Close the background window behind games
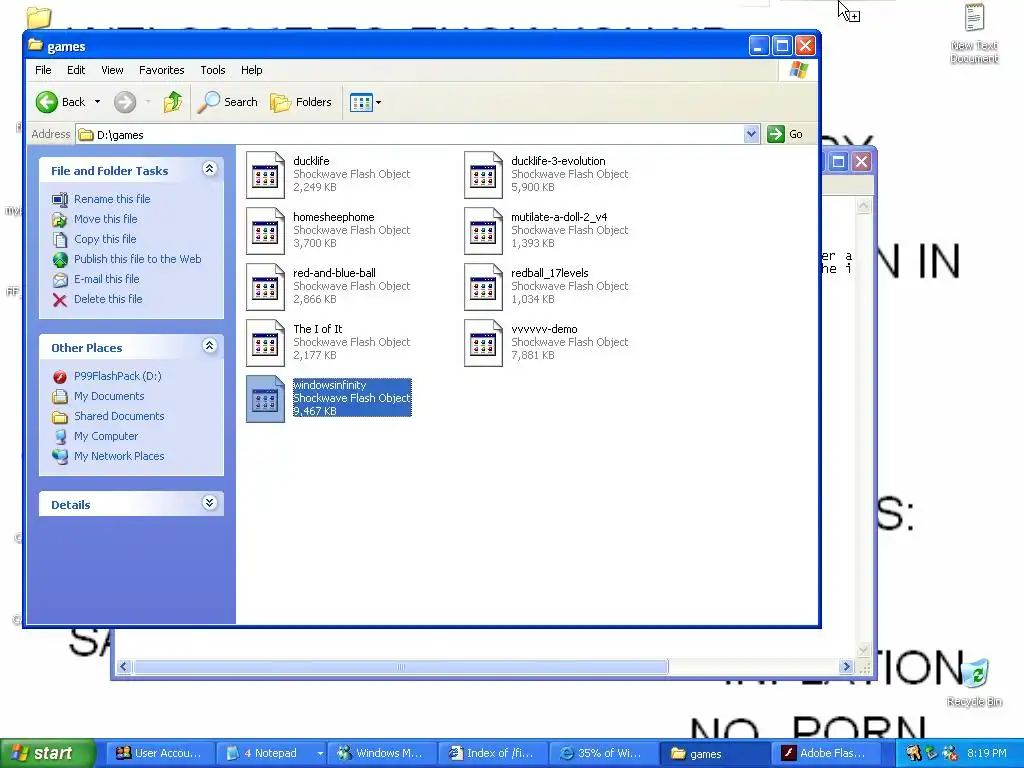 coord(861,161)
